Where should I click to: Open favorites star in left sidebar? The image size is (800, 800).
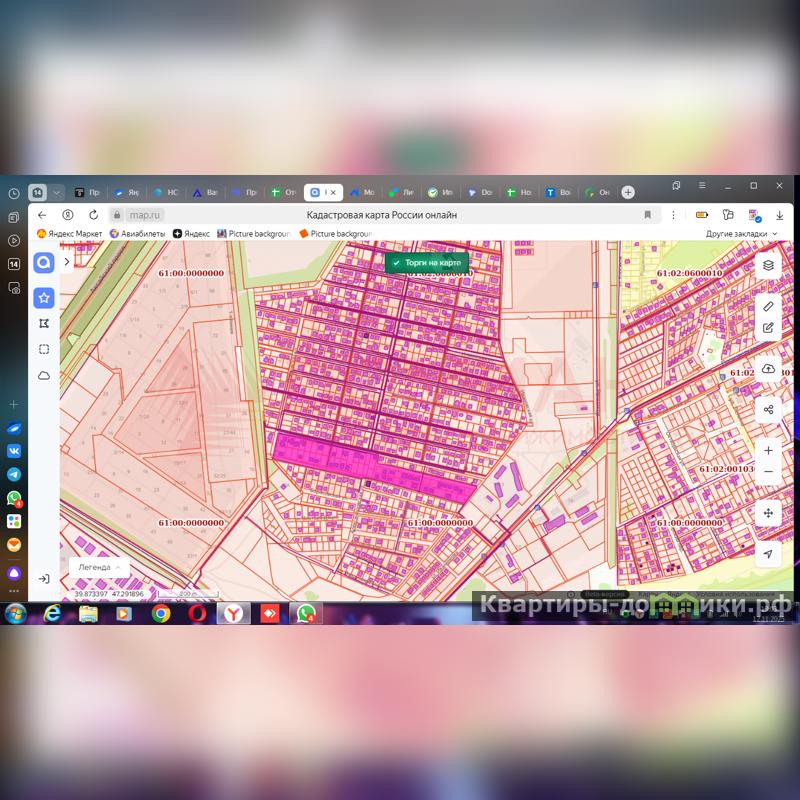pos(44,298)
